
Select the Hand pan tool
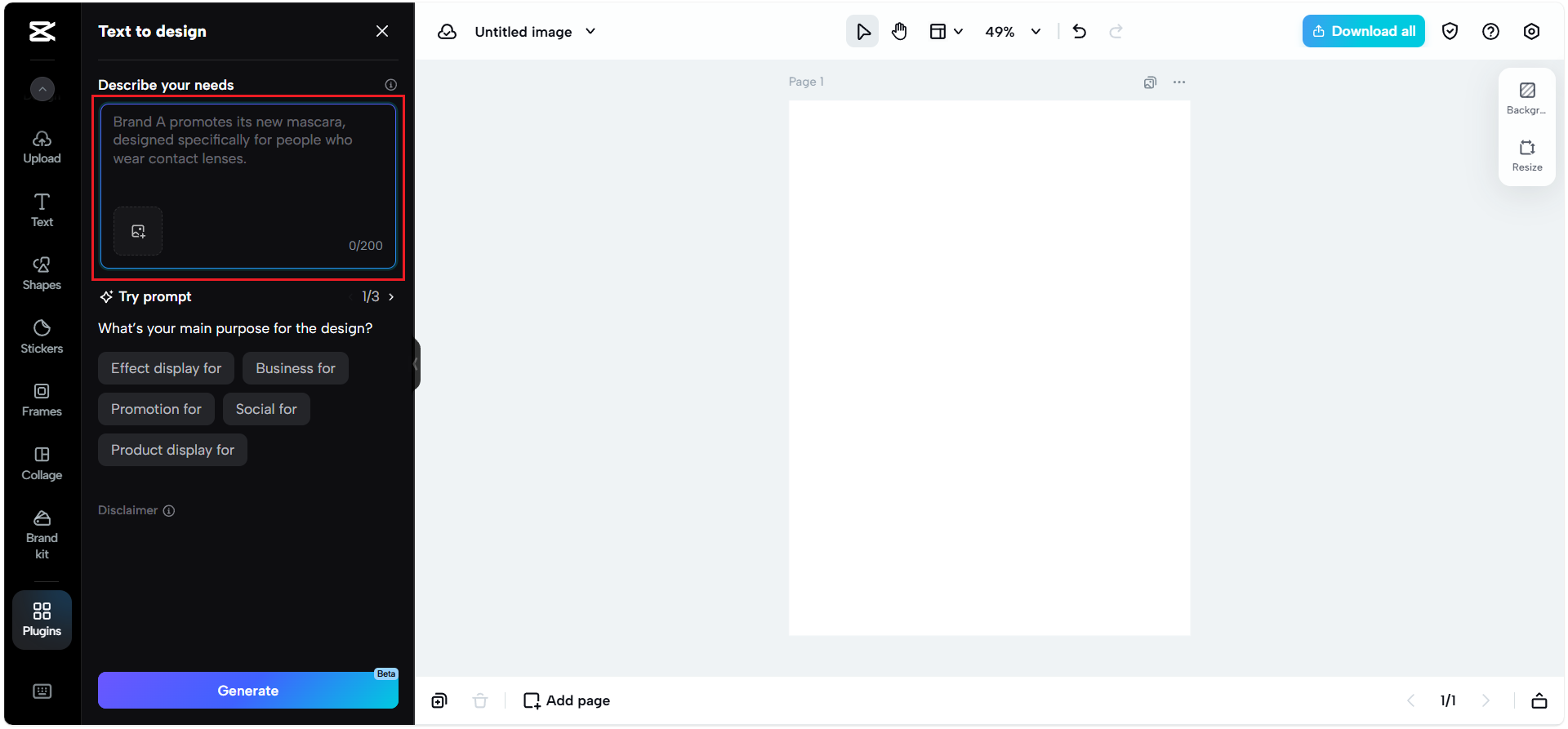click(x=899, y=32)
